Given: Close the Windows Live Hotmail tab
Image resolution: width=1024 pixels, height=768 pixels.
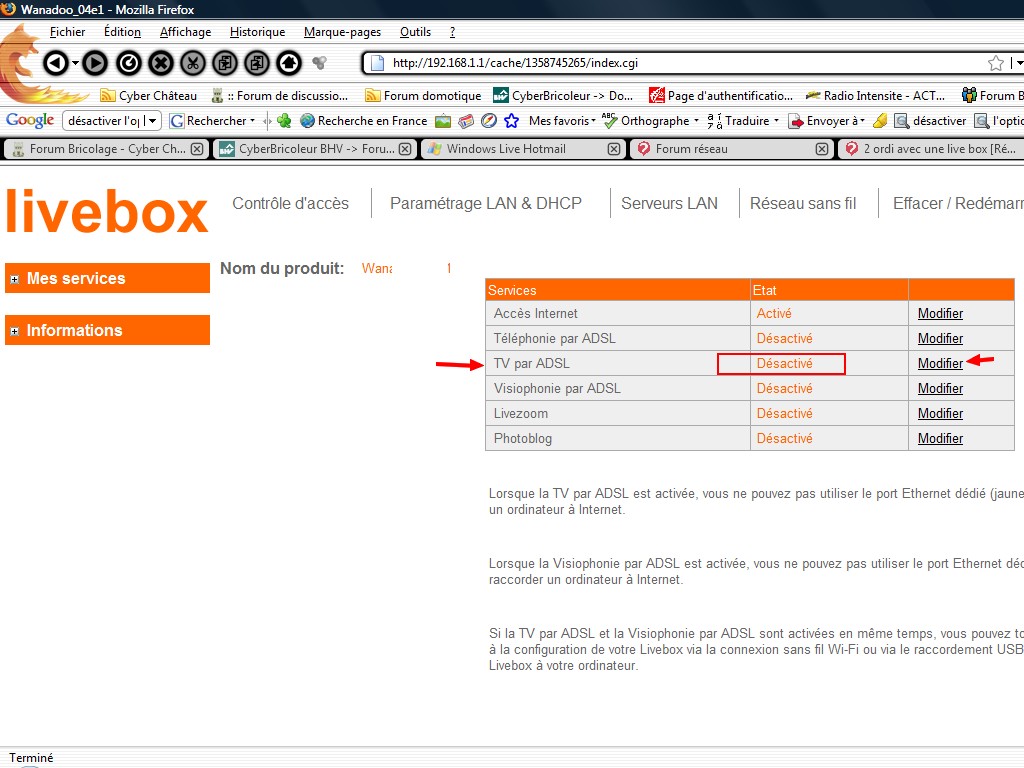Looking at the screenshot, I should [x=614, y=149].
